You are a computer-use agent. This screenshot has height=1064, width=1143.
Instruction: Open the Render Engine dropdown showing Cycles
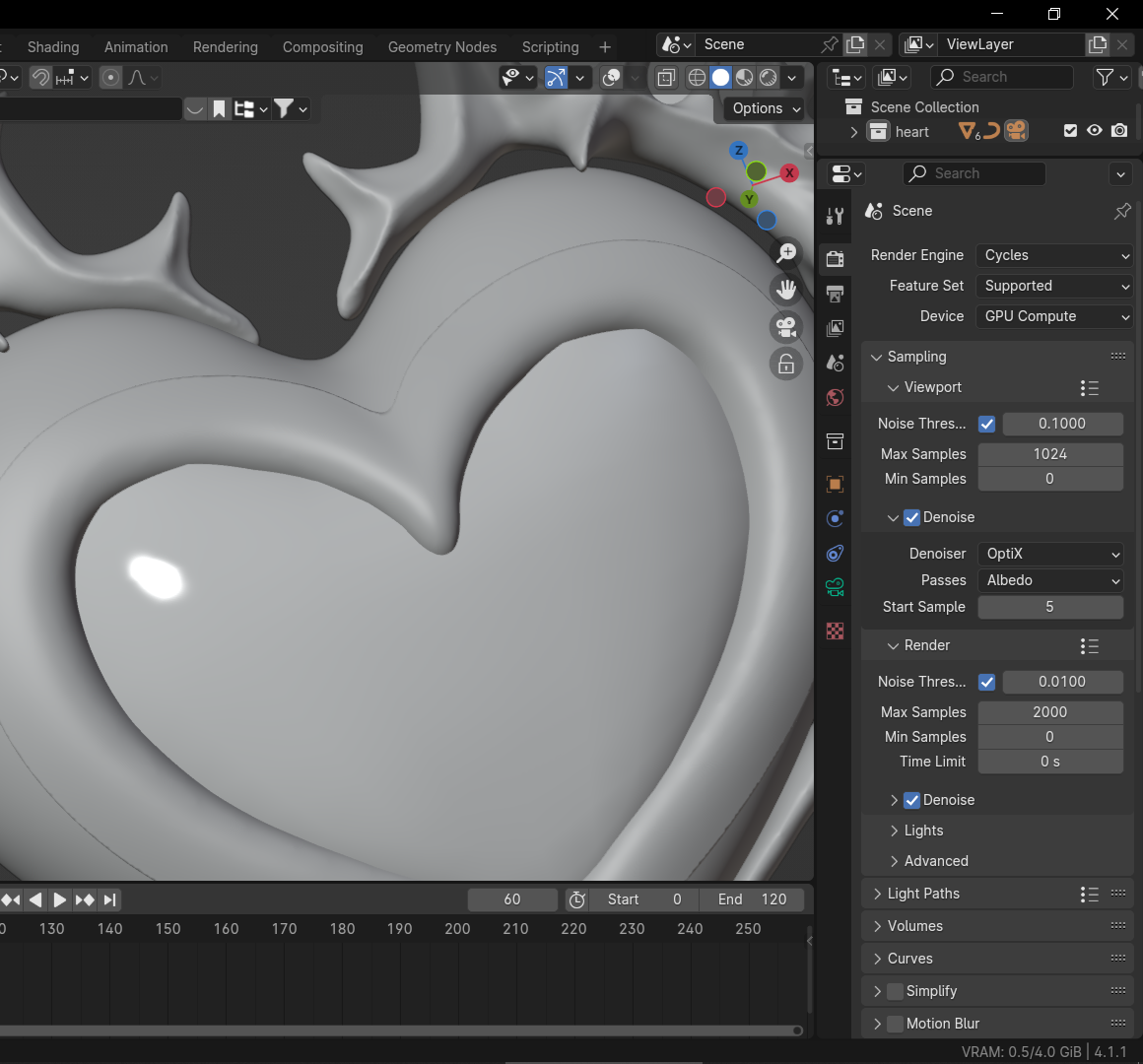1054,255
